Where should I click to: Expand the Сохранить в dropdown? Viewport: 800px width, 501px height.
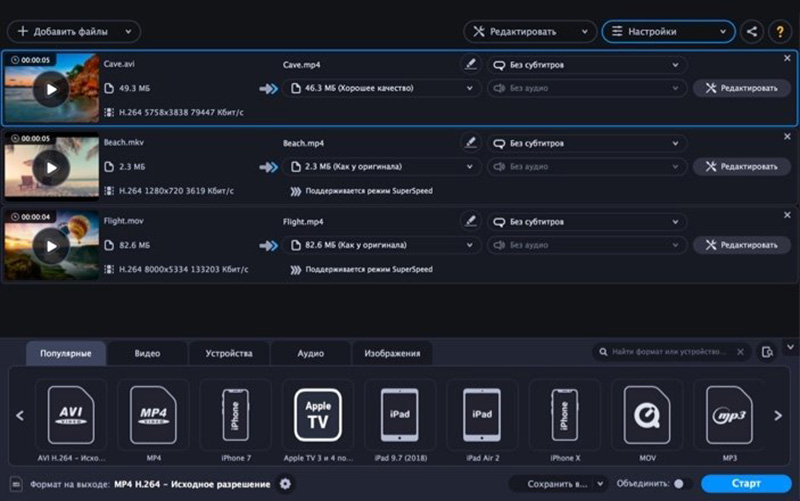tap(559, 484)
